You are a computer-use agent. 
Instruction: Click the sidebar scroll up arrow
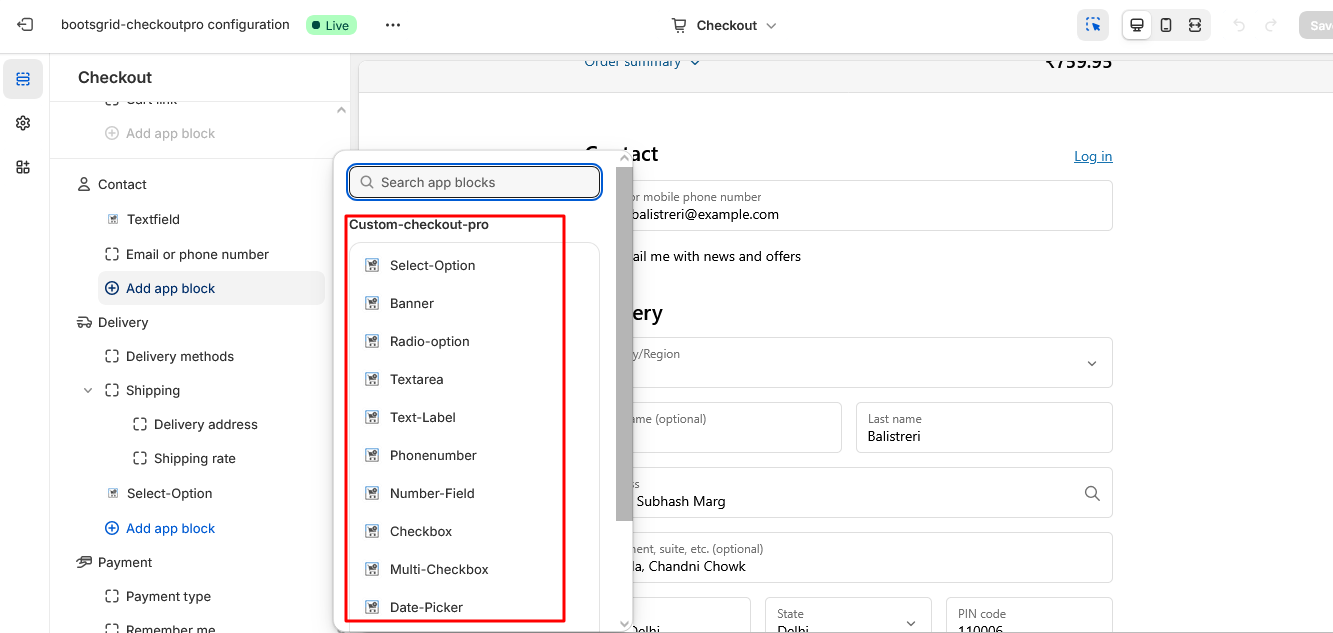[341, 110]
